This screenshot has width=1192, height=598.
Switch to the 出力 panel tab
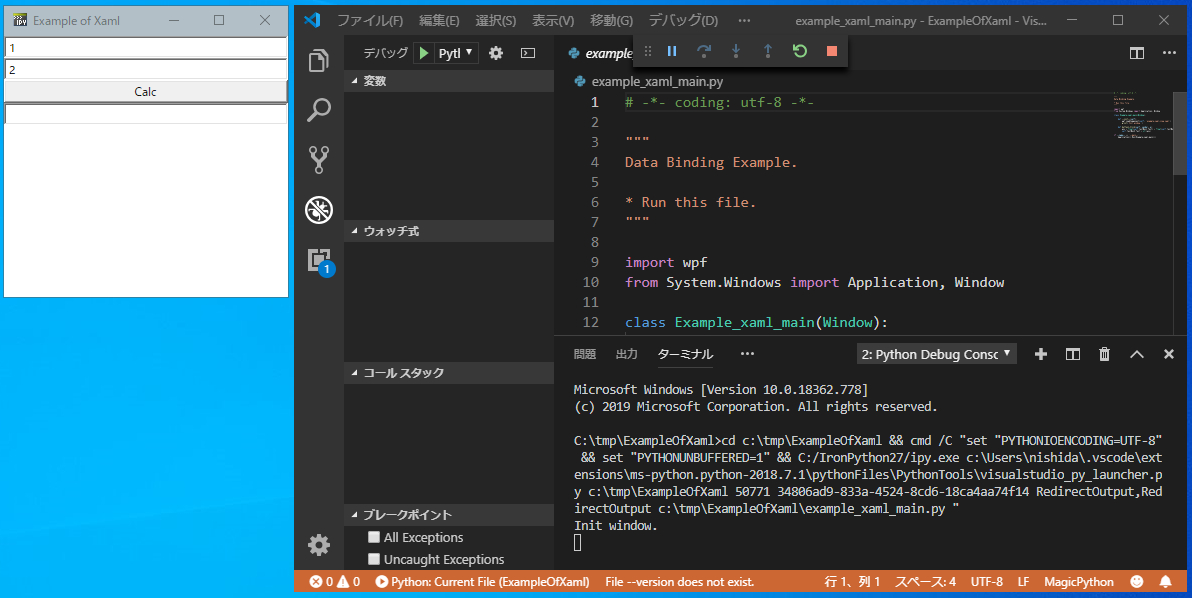tap(626, 354)
